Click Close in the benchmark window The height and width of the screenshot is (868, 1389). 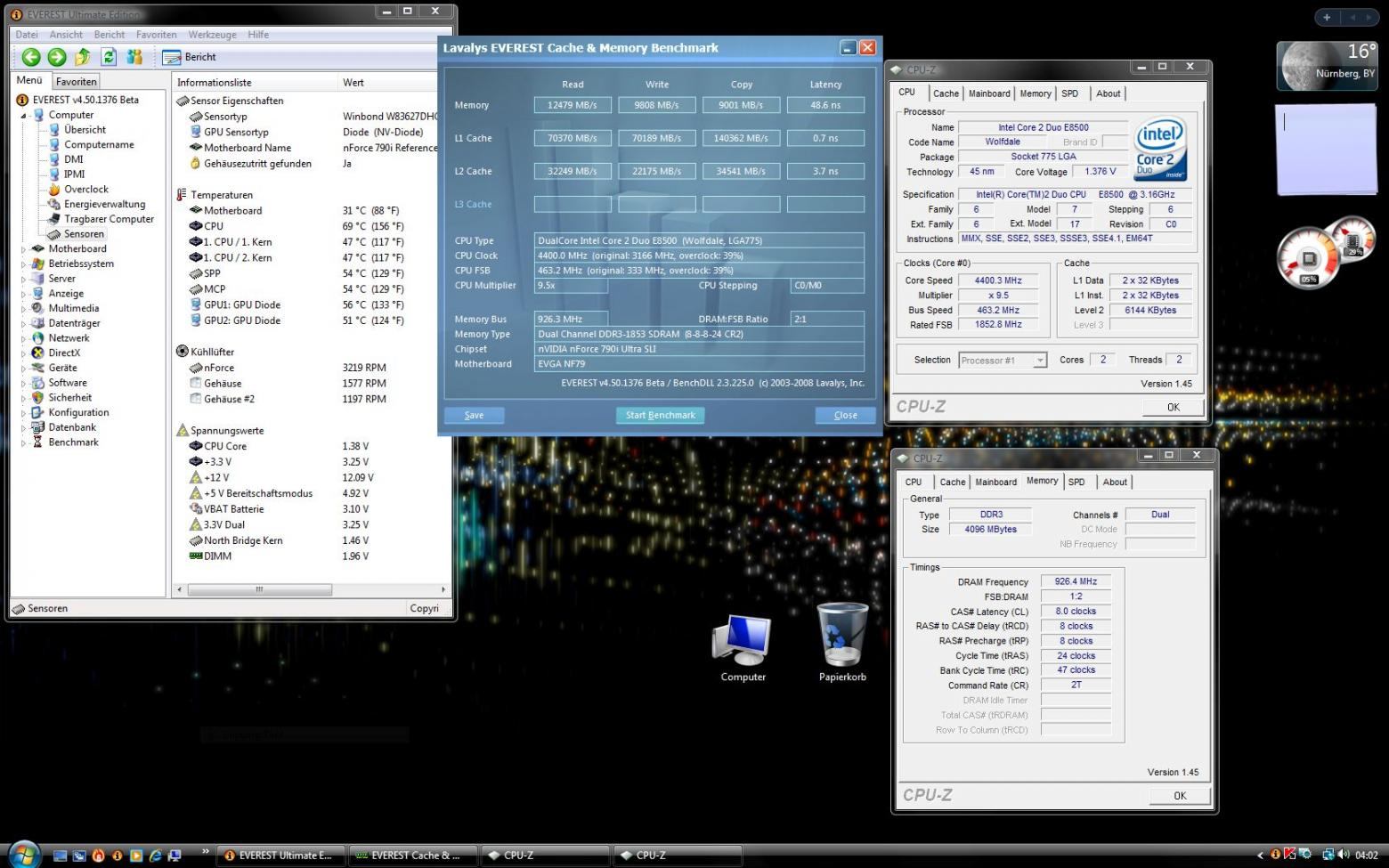point(845,415)
